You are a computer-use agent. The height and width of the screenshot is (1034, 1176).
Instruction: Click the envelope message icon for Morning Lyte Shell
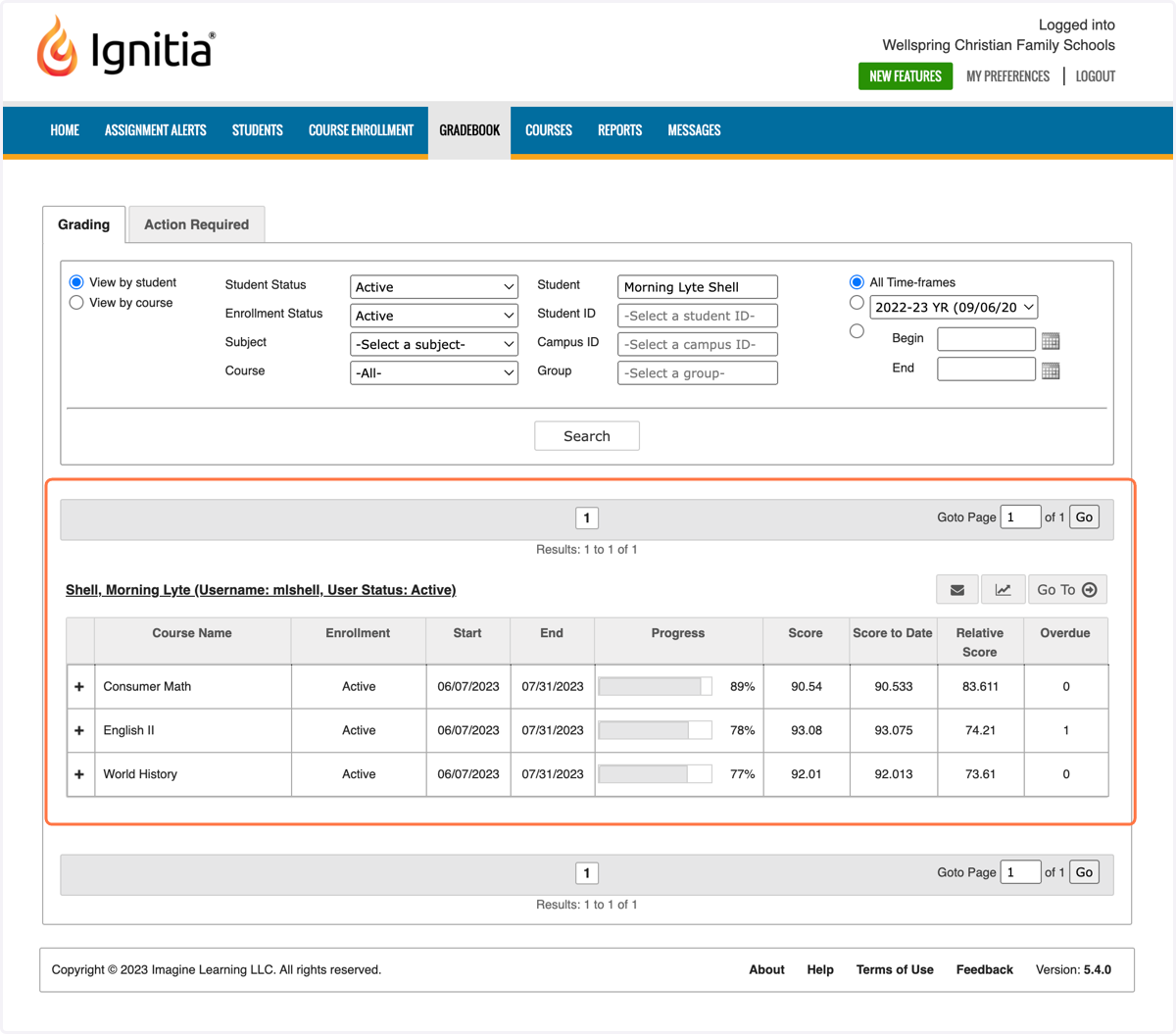(957, 590)
